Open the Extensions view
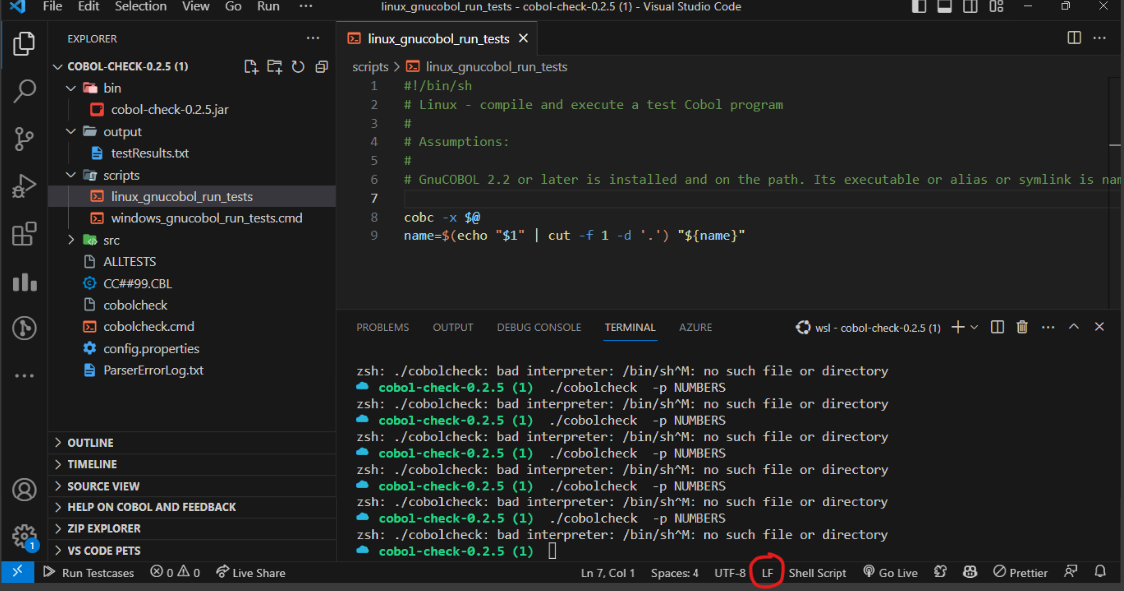Screen dimensions: 1124x591 click(24, 235)
